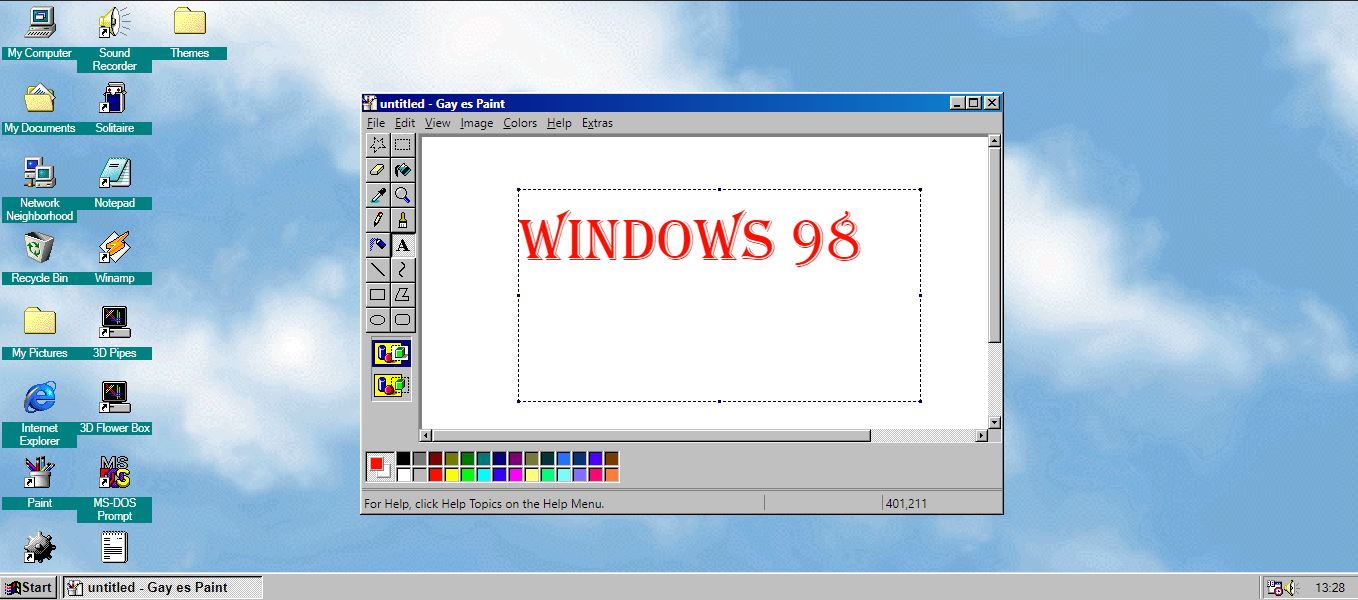Viewport: 1358px width, 600px height.
Task: Open the Colors menu
Action: click(520, 123)
